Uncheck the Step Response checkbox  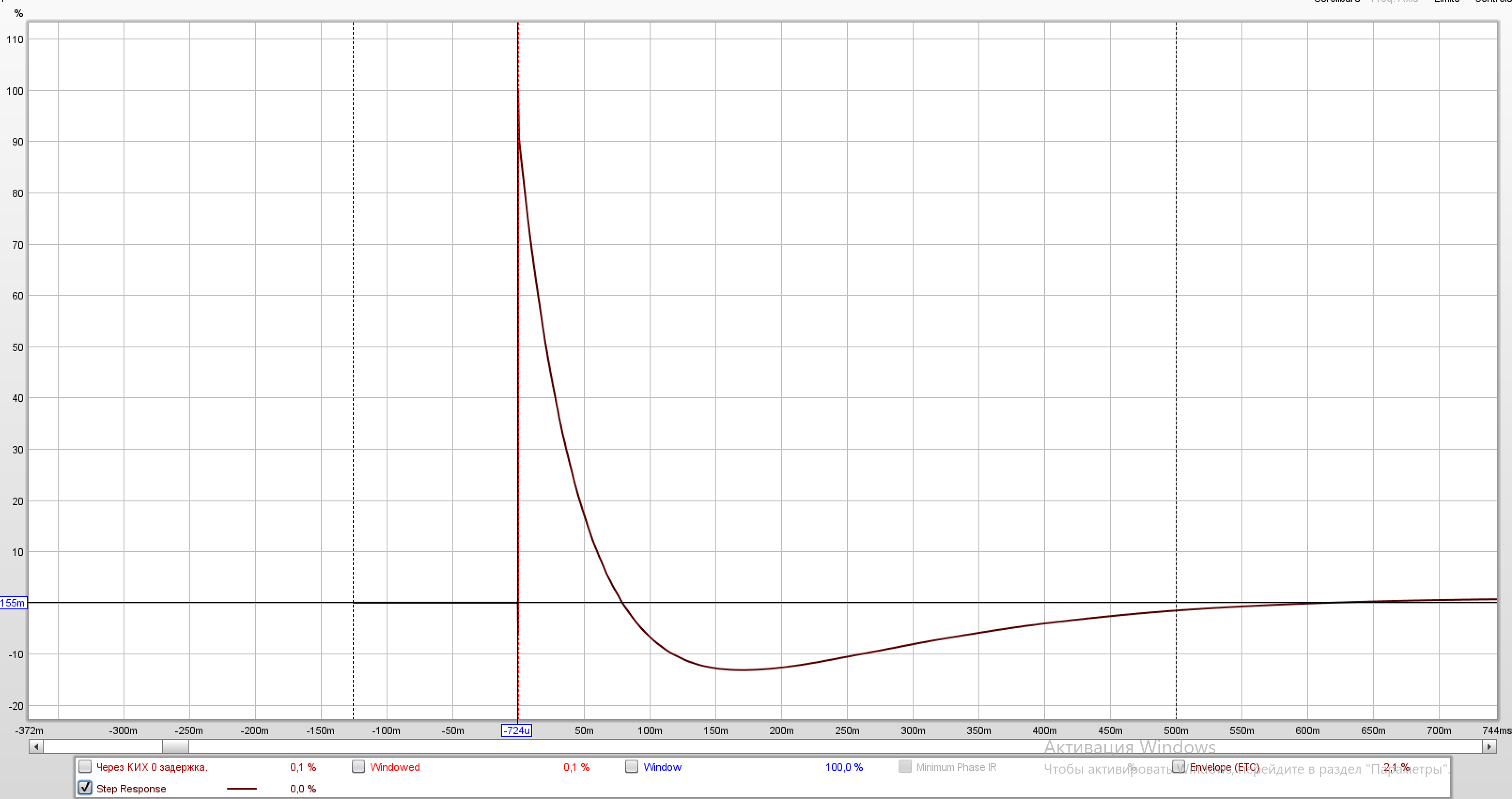[85, 788]
